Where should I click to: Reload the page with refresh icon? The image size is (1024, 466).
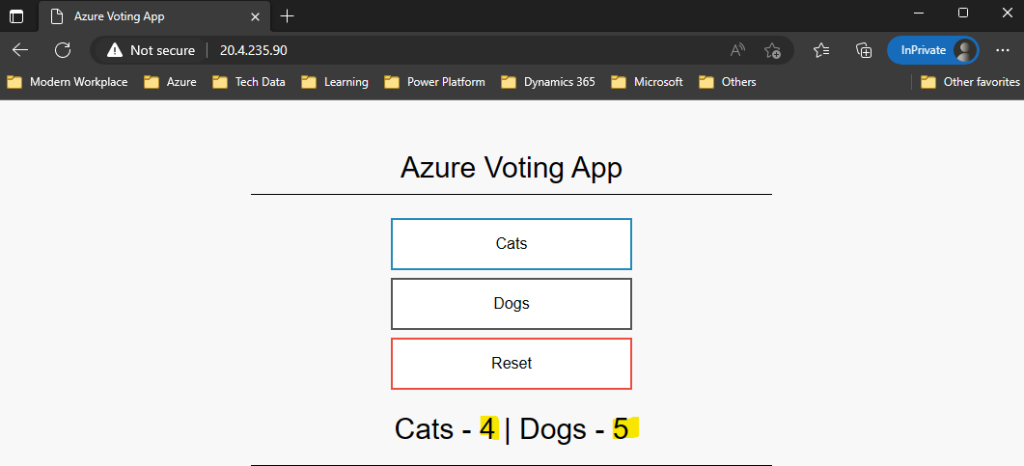pos(62,50)
